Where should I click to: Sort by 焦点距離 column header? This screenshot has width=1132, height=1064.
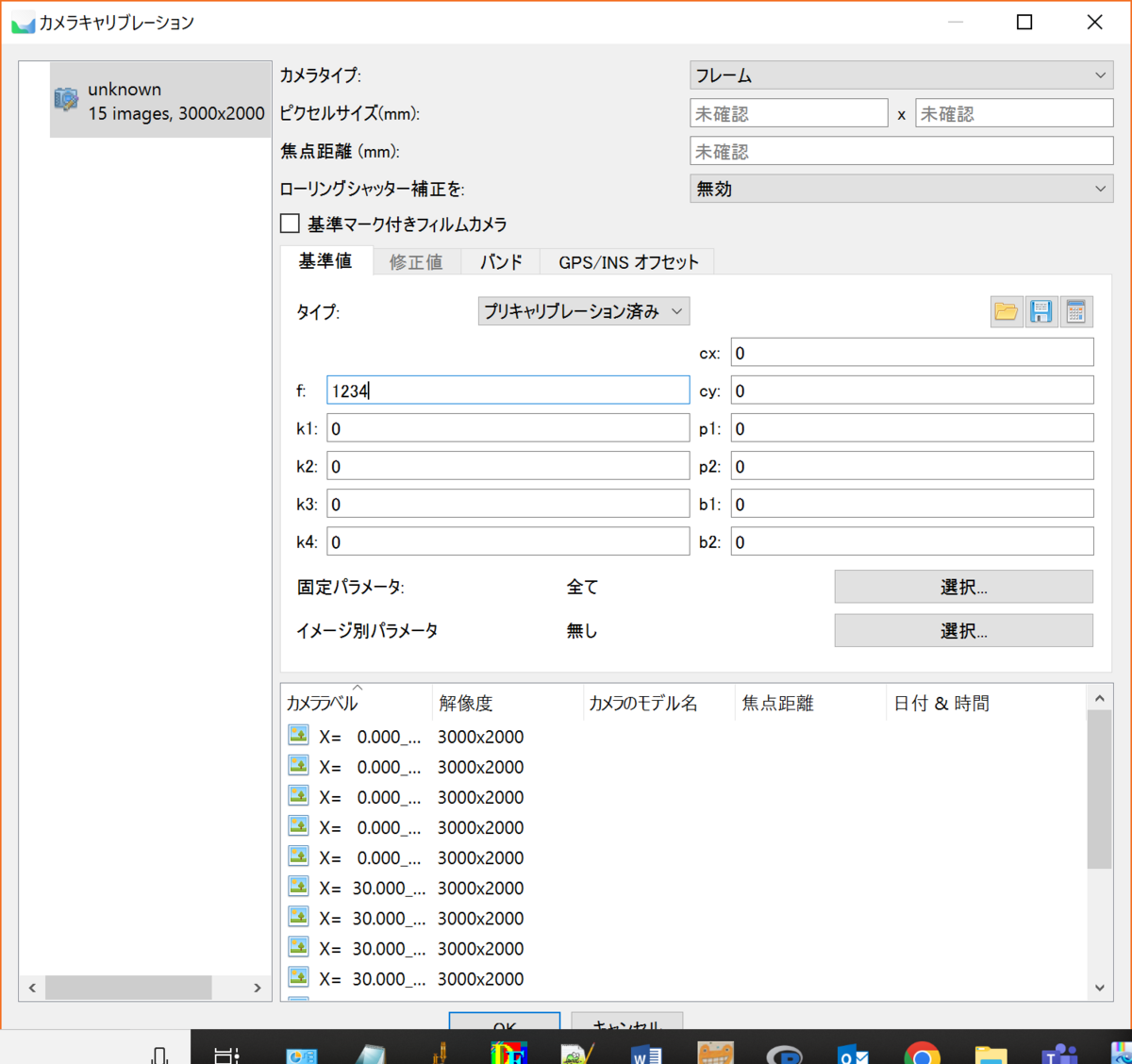[x=809, y=703]
